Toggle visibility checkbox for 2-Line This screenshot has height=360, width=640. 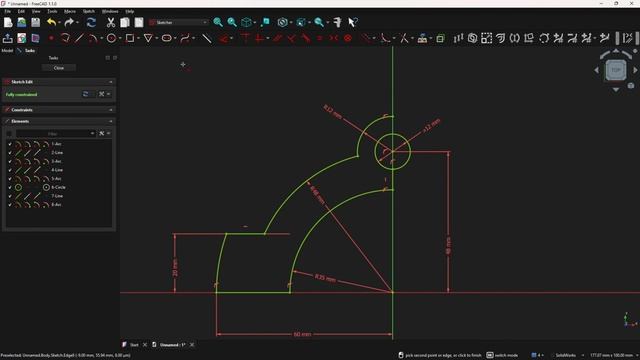[x=10, y=153]
